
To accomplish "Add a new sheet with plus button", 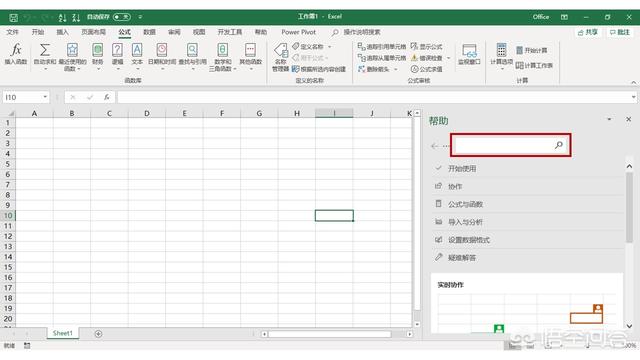I will click(x=98, y=333).
